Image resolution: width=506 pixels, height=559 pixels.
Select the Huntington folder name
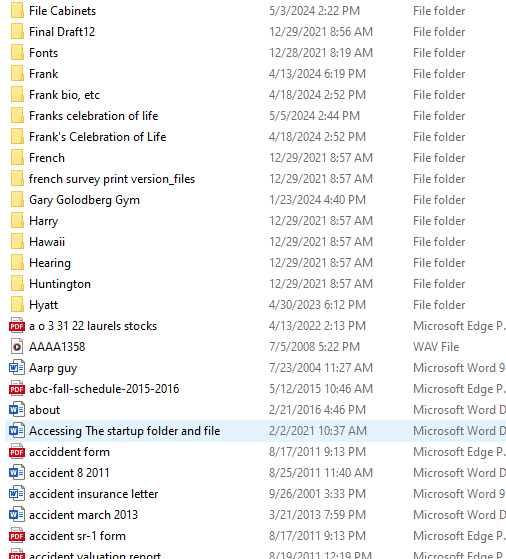60,284
